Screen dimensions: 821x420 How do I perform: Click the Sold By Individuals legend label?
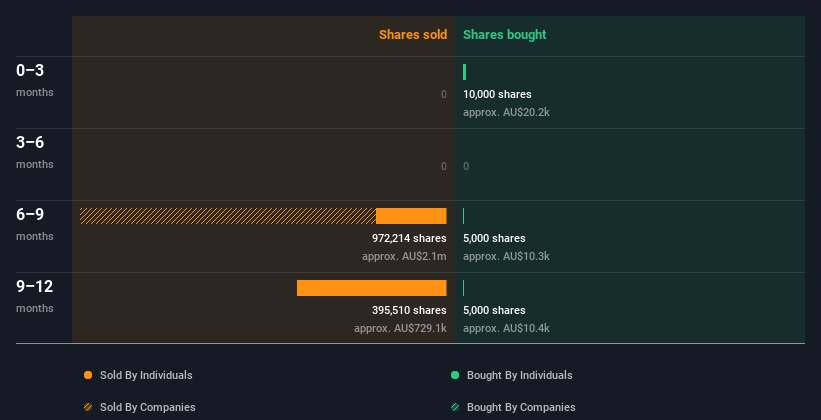coord(146,375)
